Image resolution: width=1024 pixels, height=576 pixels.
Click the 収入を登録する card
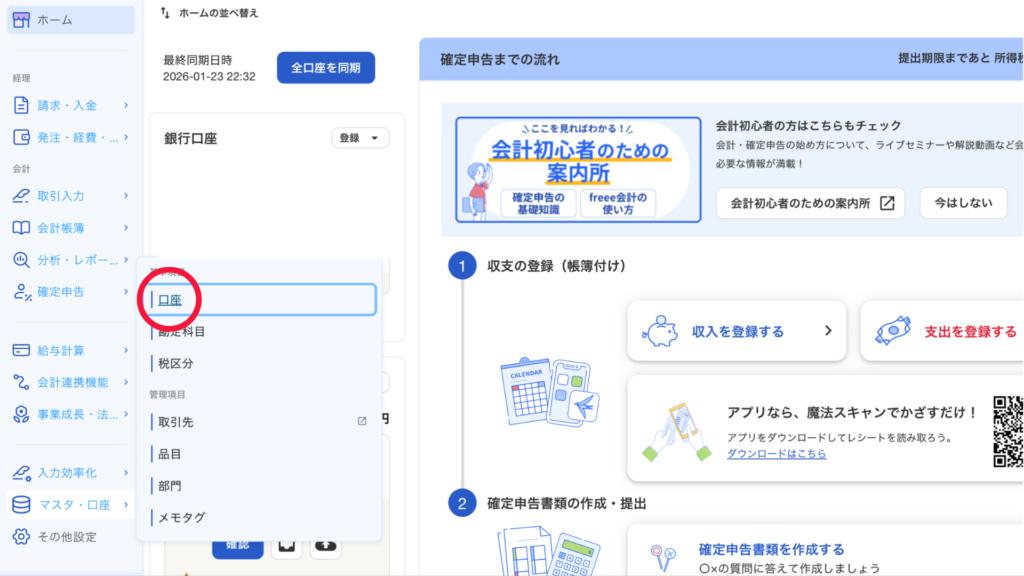click(736, 331)
